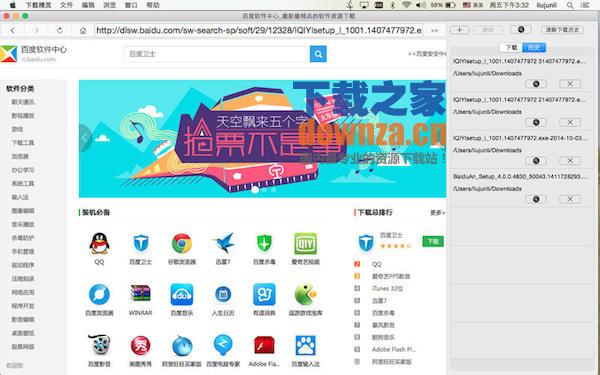
Task: Open the 窗口 menu
Action: coord(131,5)
